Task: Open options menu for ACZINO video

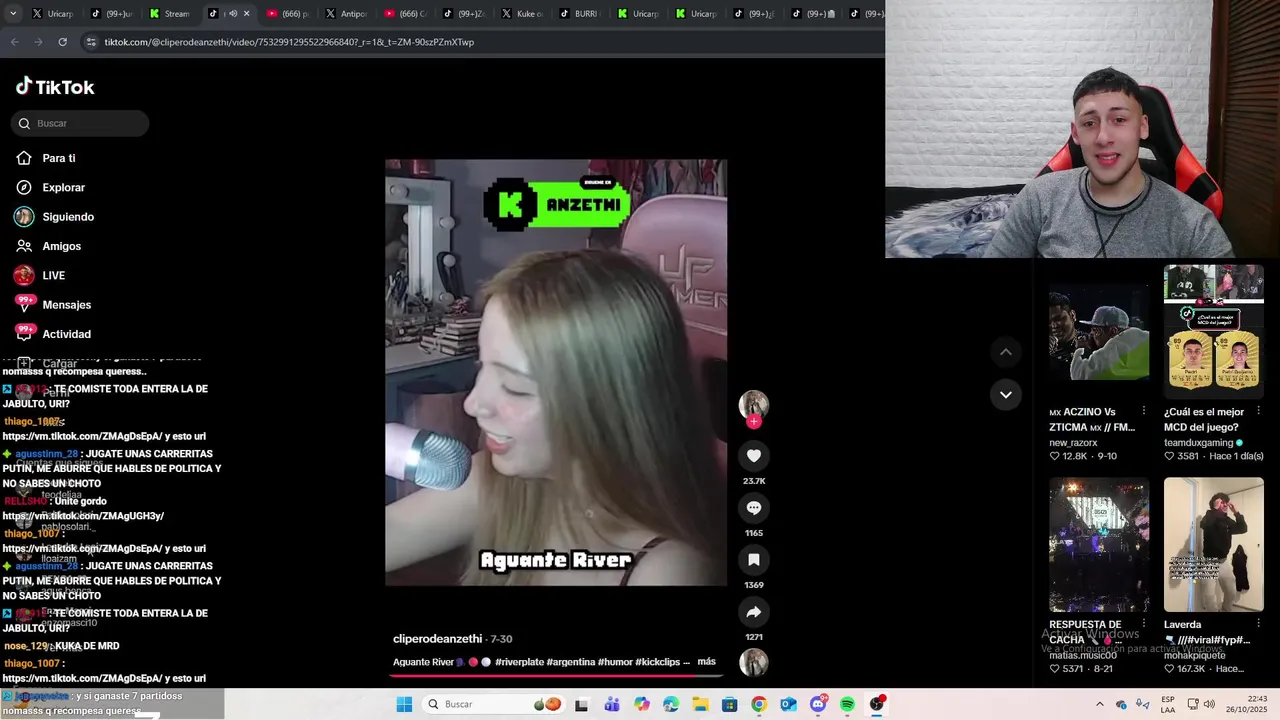Action: (1144, 411)
